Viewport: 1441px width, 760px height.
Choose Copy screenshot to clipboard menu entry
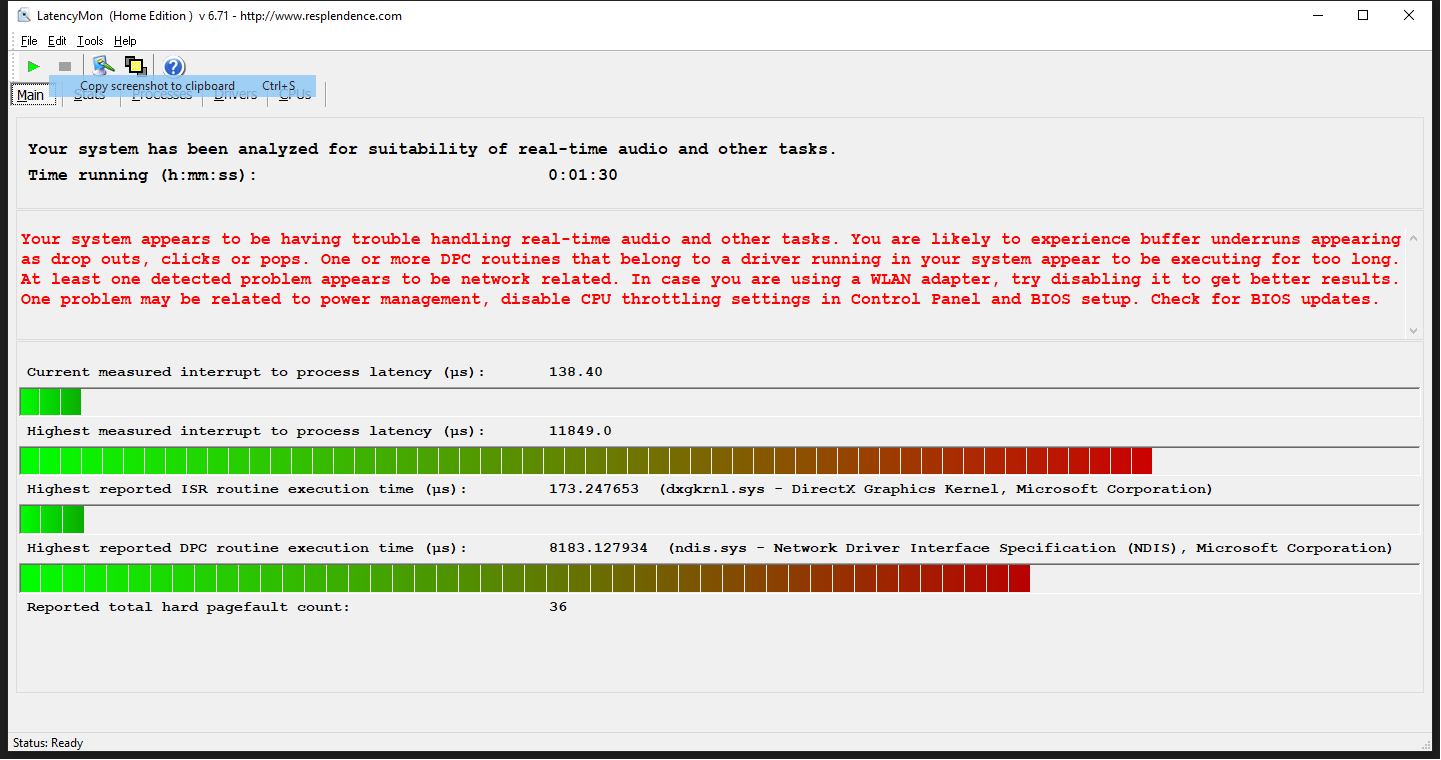pos(182,86)
